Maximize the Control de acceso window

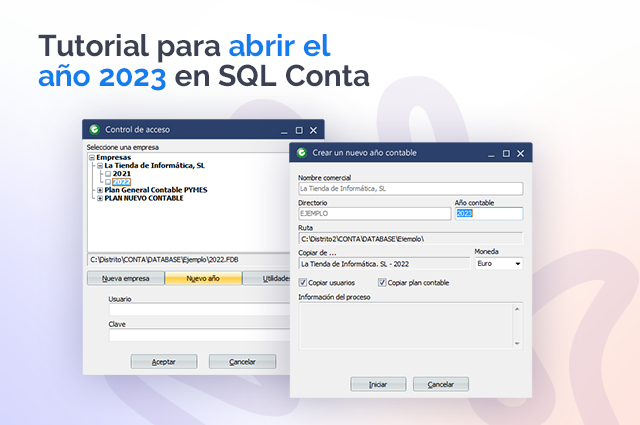point(298,130)
